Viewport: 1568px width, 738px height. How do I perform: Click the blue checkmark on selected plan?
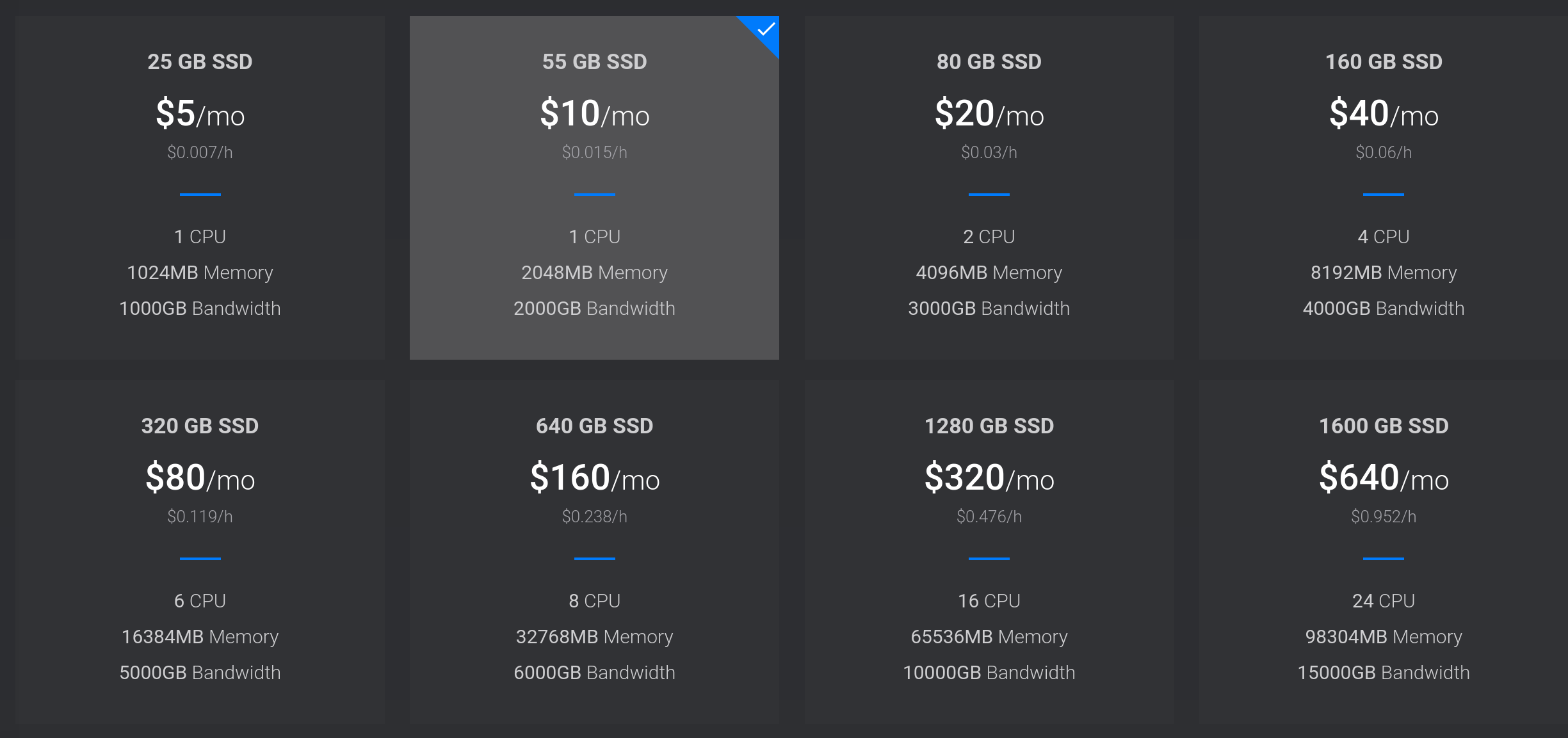point(765,29)
